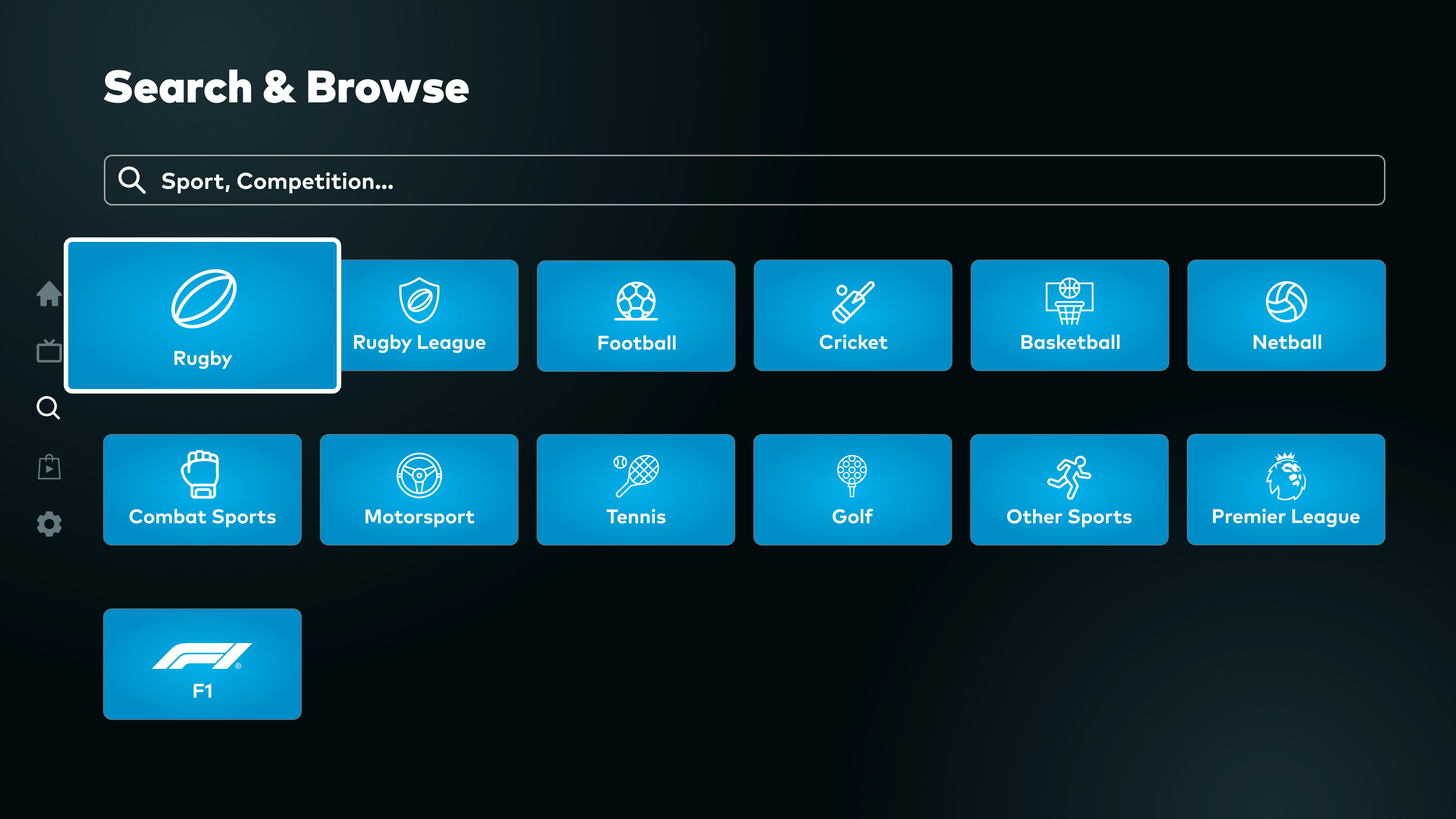Viewport: 1456px width, 819px height.
Task: Select the Golf category tile
Action: (x=852, y=490)
